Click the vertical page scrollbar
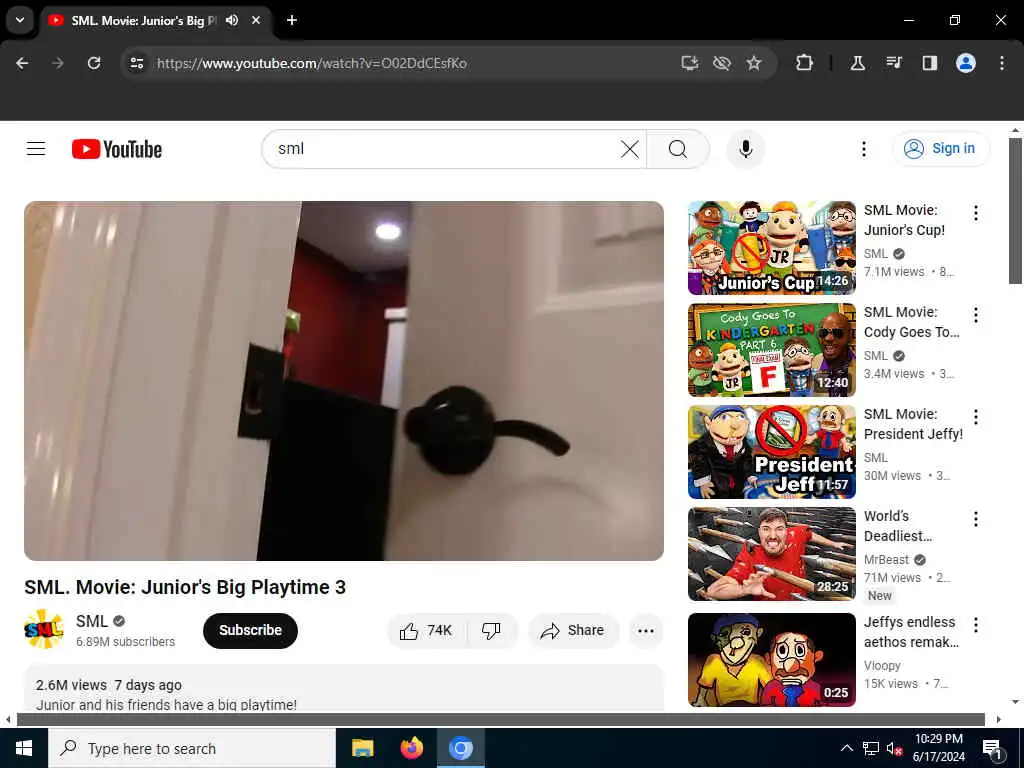This screenshot has width=1024, height=768. 1015,211
